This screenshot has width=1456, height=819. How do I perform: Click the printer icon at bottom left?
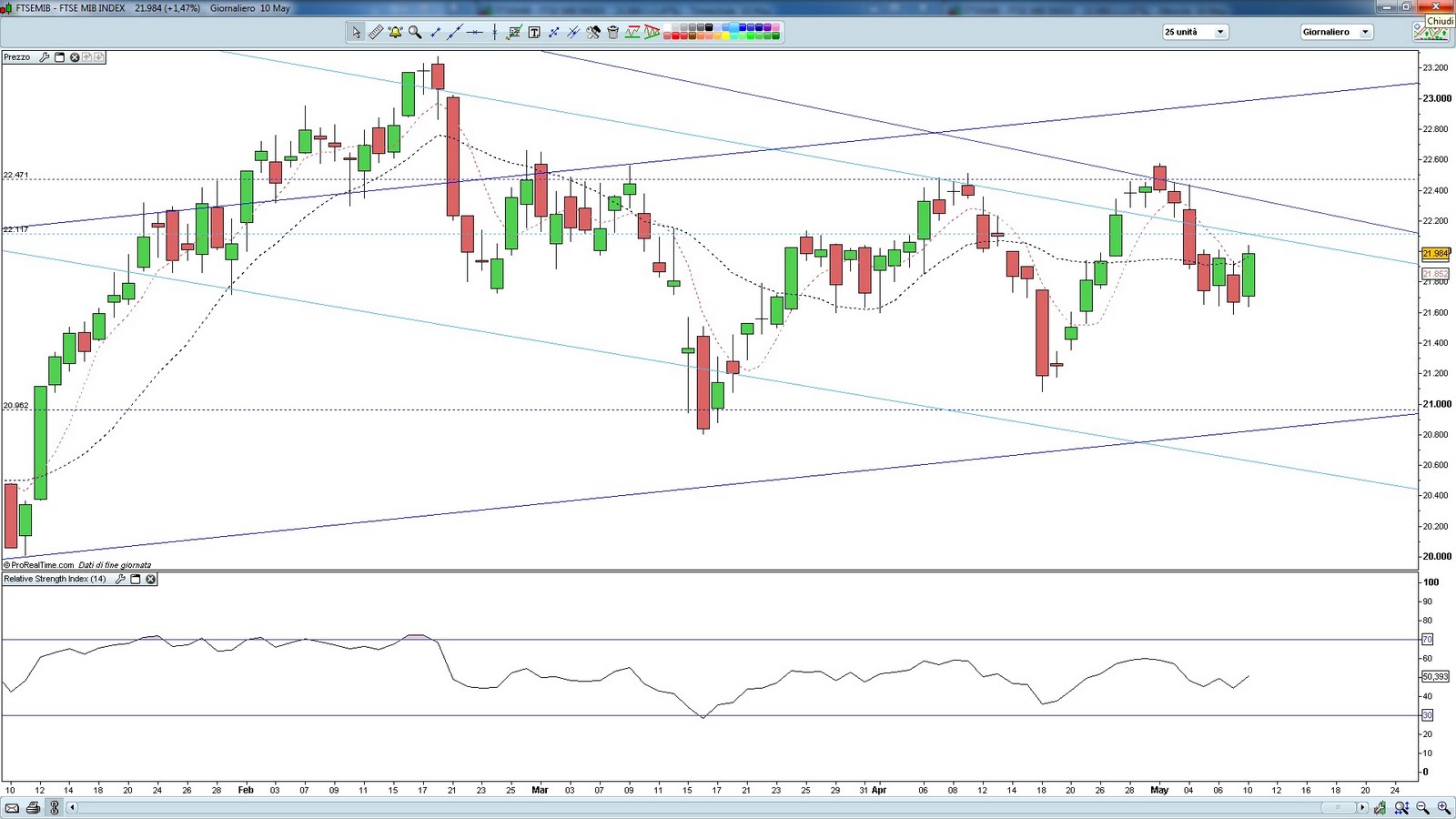tap(34, 807)
